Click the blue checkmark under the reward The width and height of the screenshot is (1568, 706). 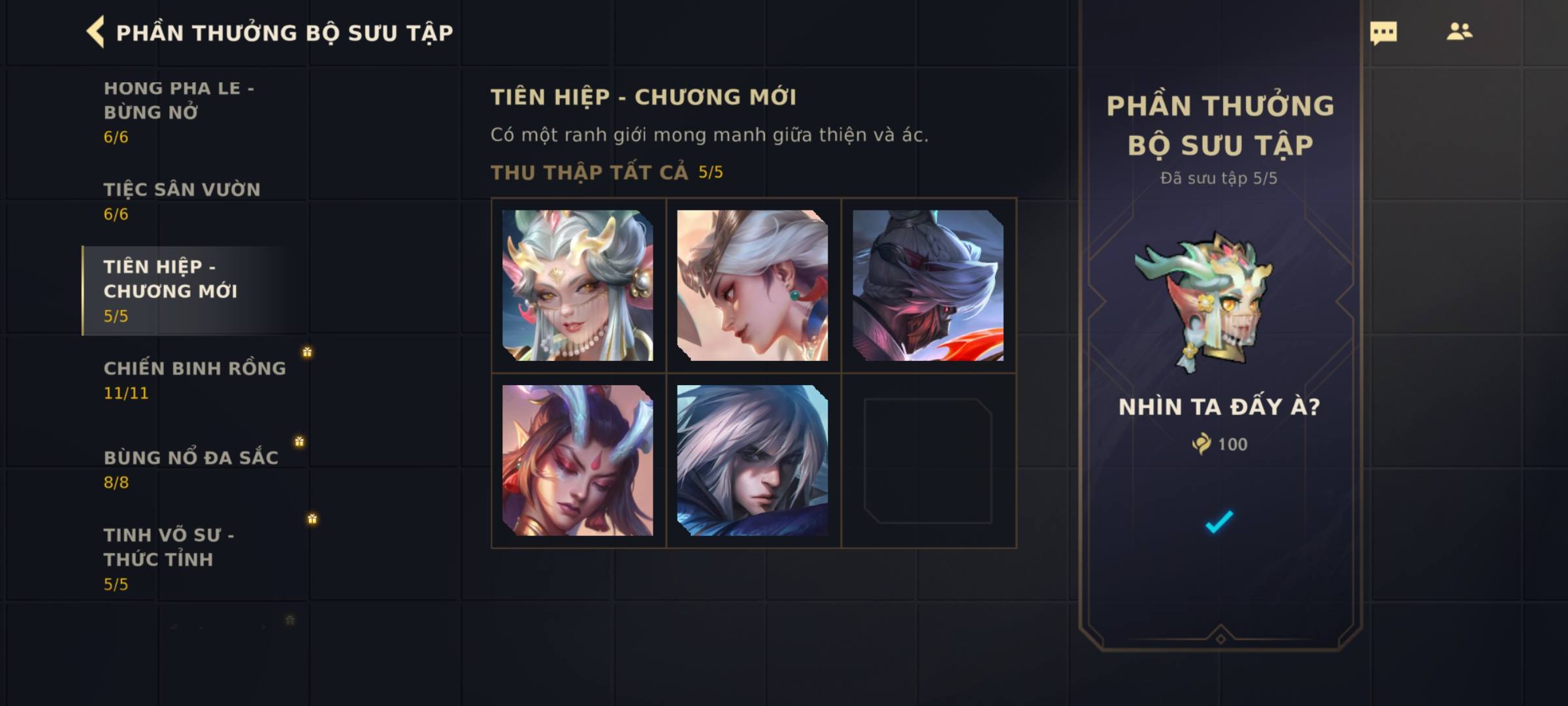1219,522
